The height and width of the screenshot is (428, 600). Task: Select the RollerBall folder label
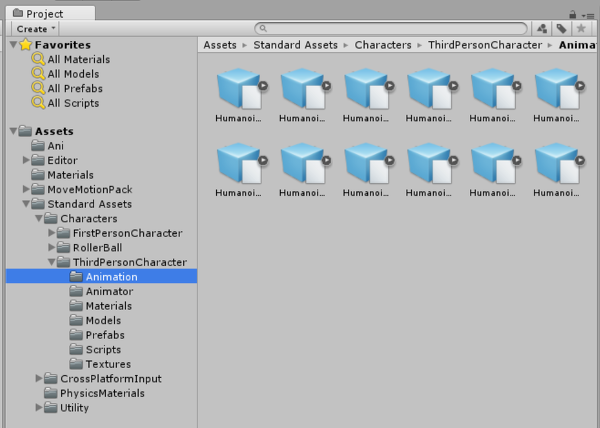pyautogui.click(x=98, y=247)
